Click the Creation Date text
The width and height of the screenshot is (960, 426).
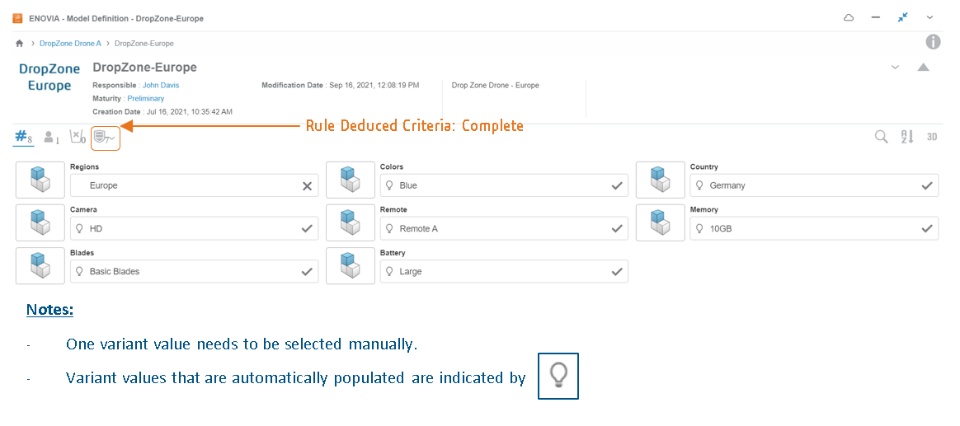pos(162,112)
